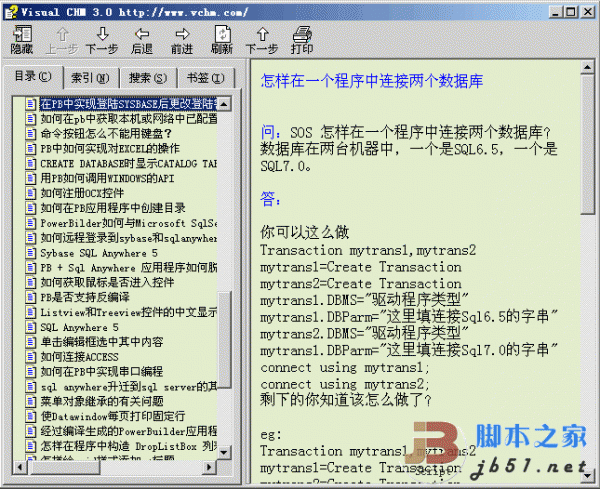Click the contents tree scroll-up arrow
The image size is (600, 489).
click(224, 104)
